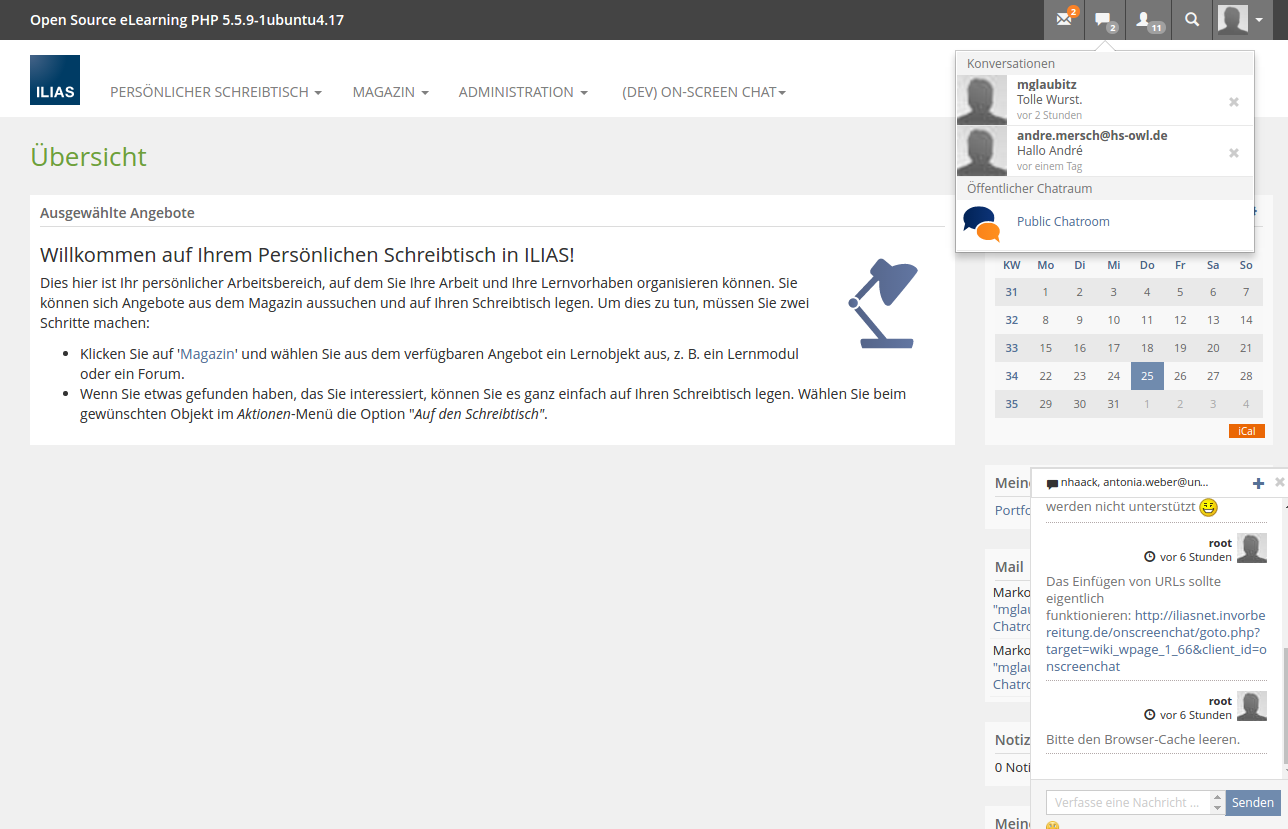Open the Administration menu
The width and height of the screenshot is (1288, 829).
pos(523,92)
